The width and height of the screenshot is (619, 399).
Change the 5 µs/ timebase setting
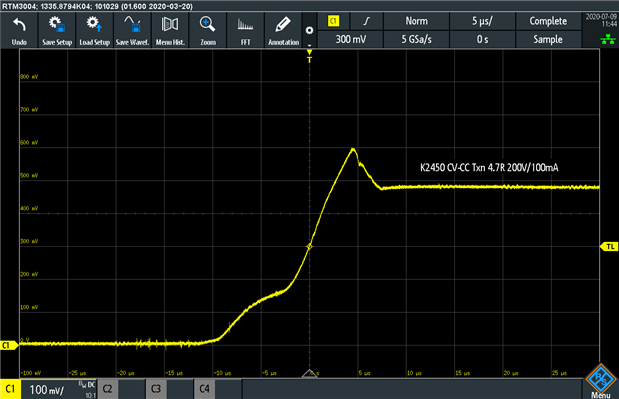(482, 21)
